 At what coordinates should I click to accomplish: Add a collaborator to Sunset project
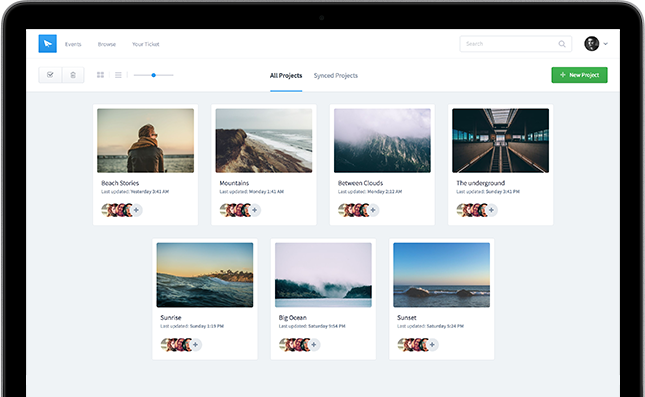point(432,345)
